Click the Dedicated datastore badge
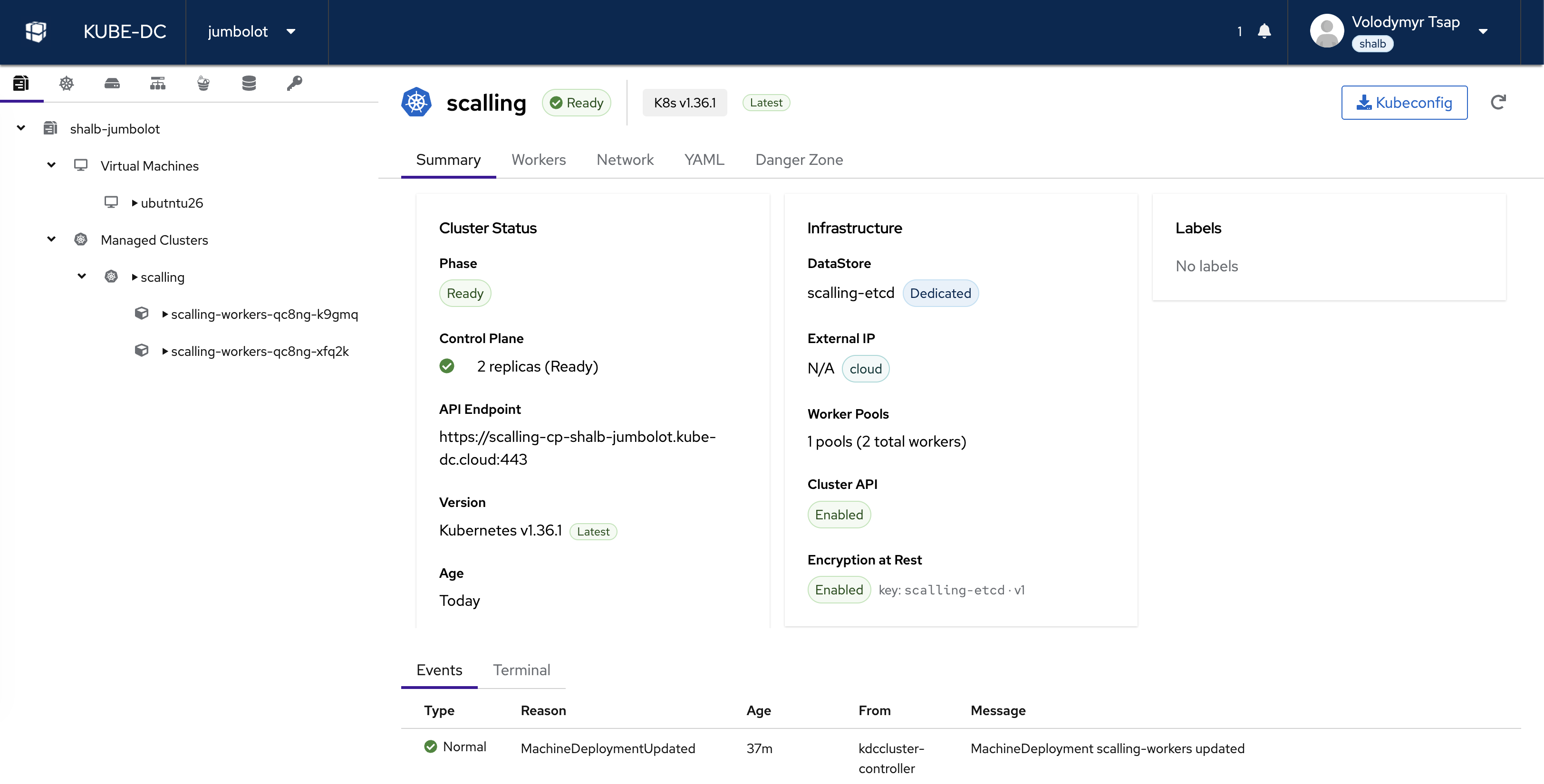This screenshot has height=784, width=1544. [x=940, y=294]
